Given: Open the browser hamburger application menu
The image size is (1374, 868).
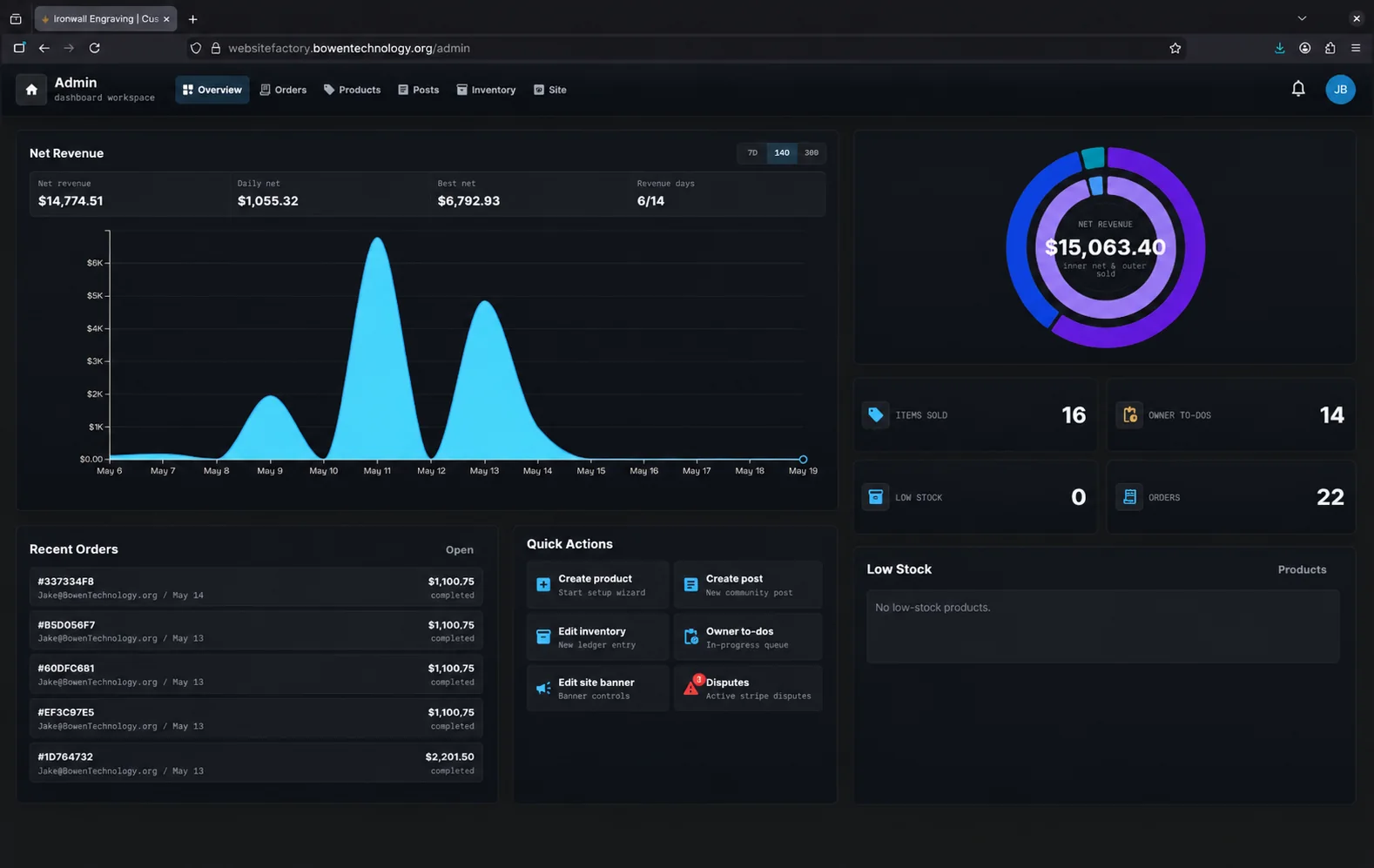Looking at the screenshot, I should pyautogui.click(x=1356, y=48).
